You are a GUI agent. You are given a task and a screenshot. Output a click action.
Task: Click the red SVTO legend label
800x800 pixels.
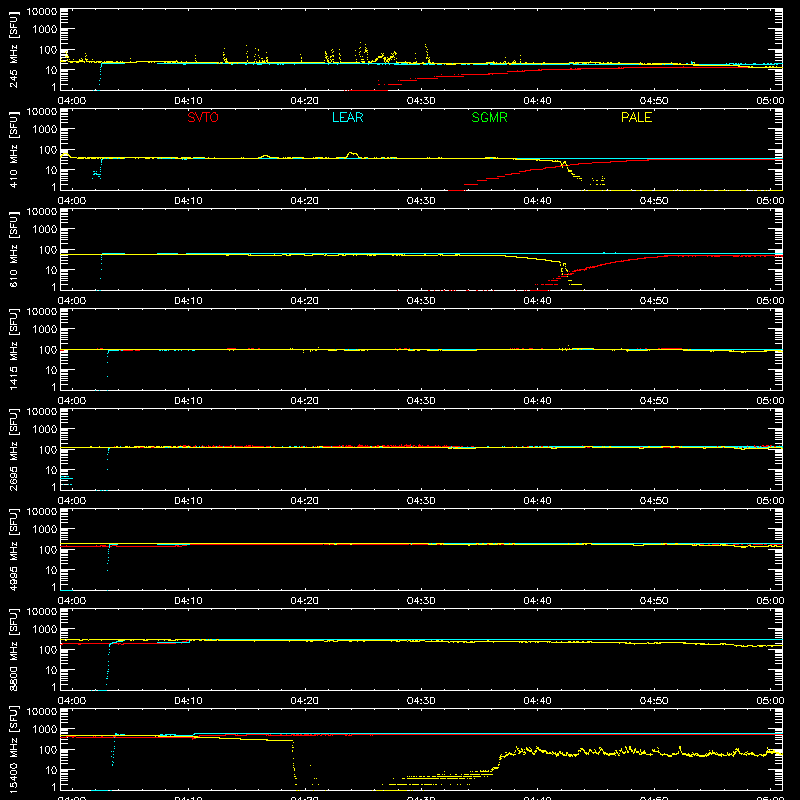click(203, 117)
